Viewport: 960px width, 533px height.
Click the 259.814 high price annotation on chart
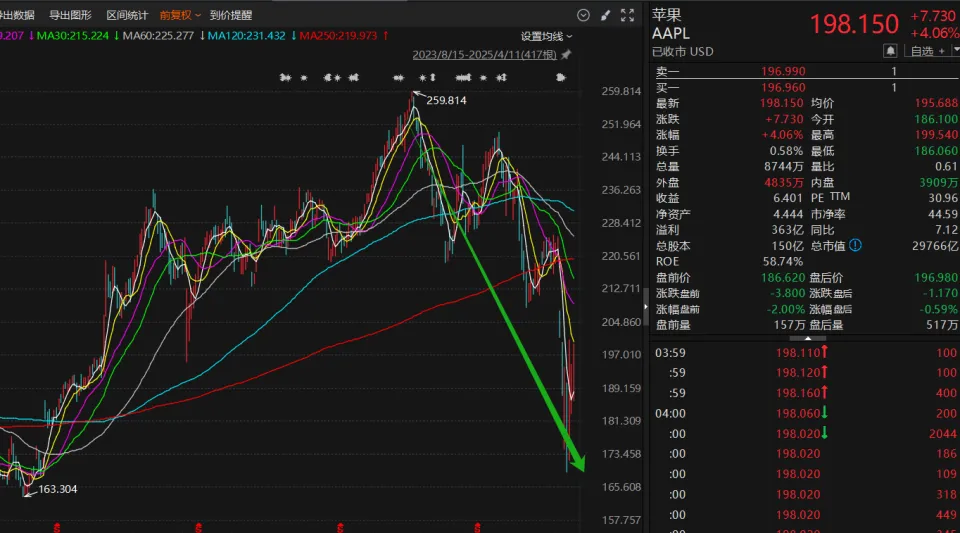coord(446,100)
